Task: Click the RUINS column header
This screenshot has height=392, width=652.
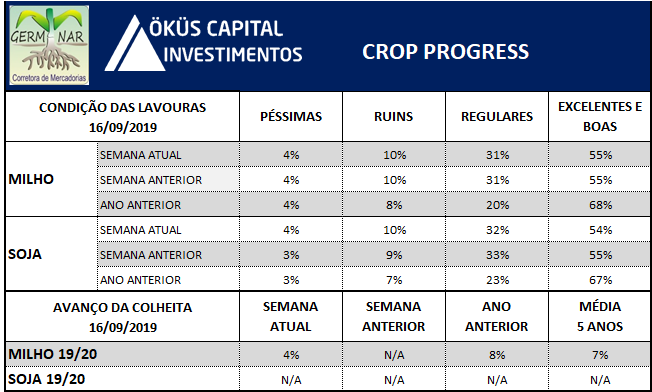Action: (393, 116)
